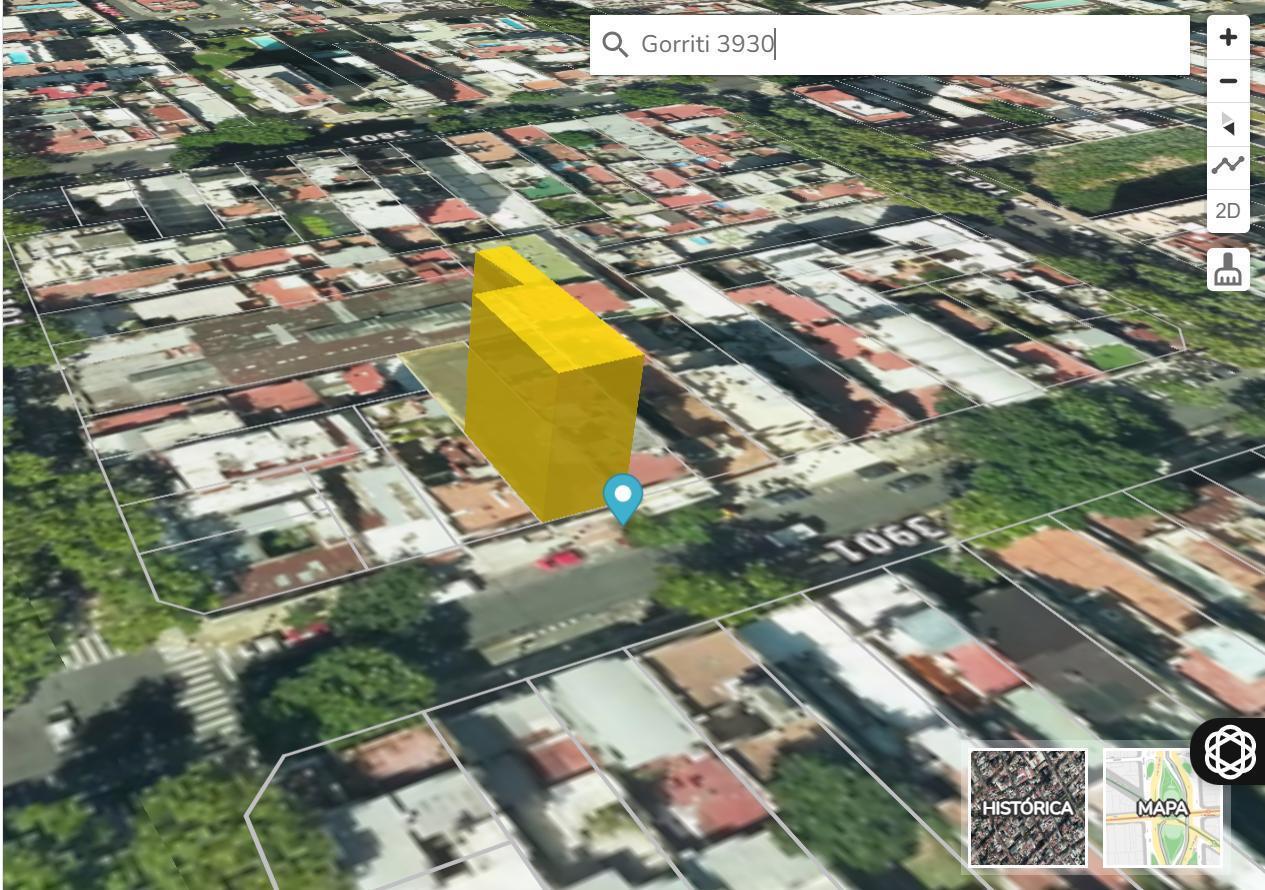Image resolution: width=1265 pixels, height=890 pixels.
Task: Zoom in with the plus button
Action: [x=1229, y=37]
